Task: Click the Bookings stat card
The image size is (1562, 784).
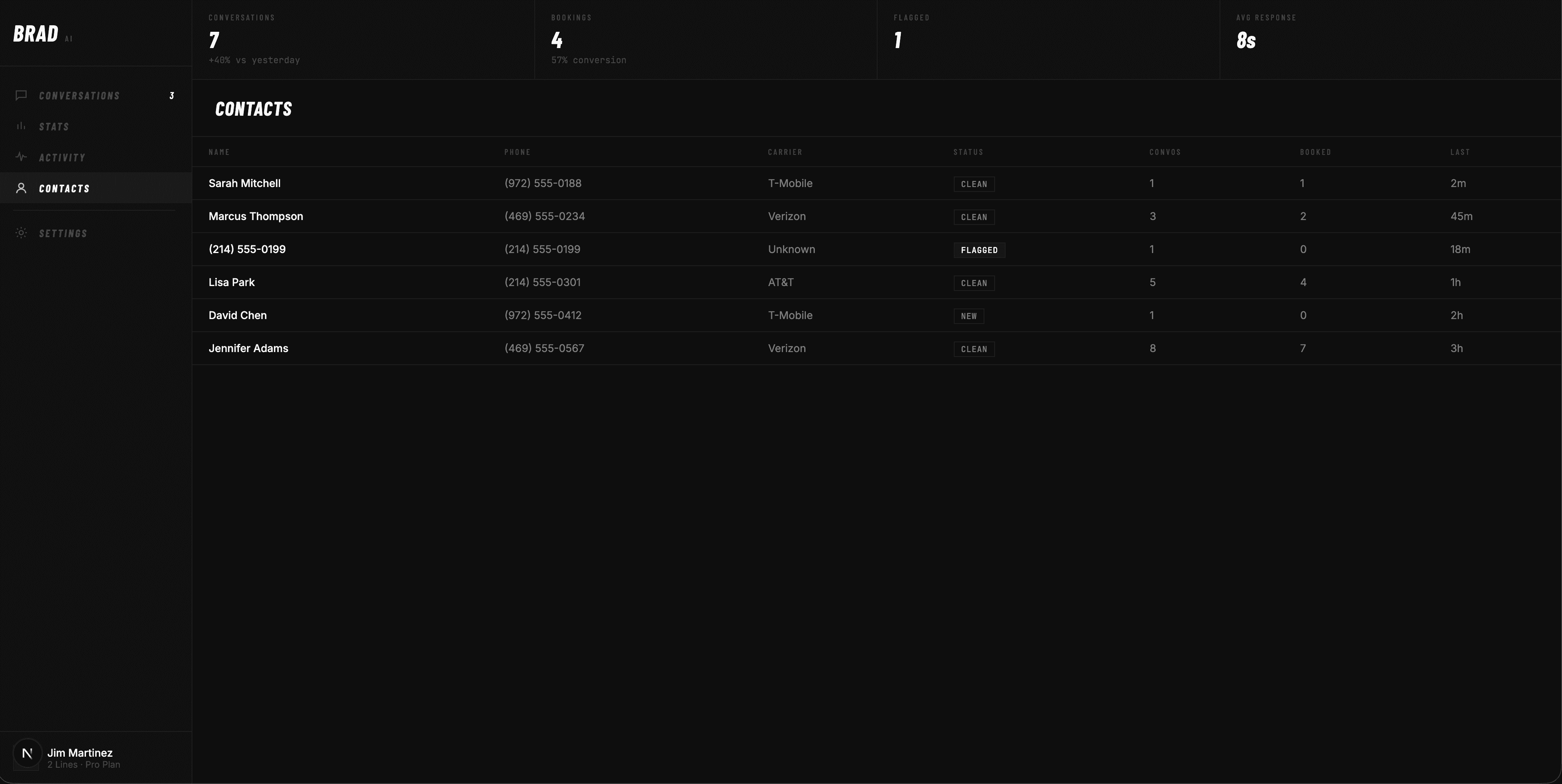Action: click(705, 40)
